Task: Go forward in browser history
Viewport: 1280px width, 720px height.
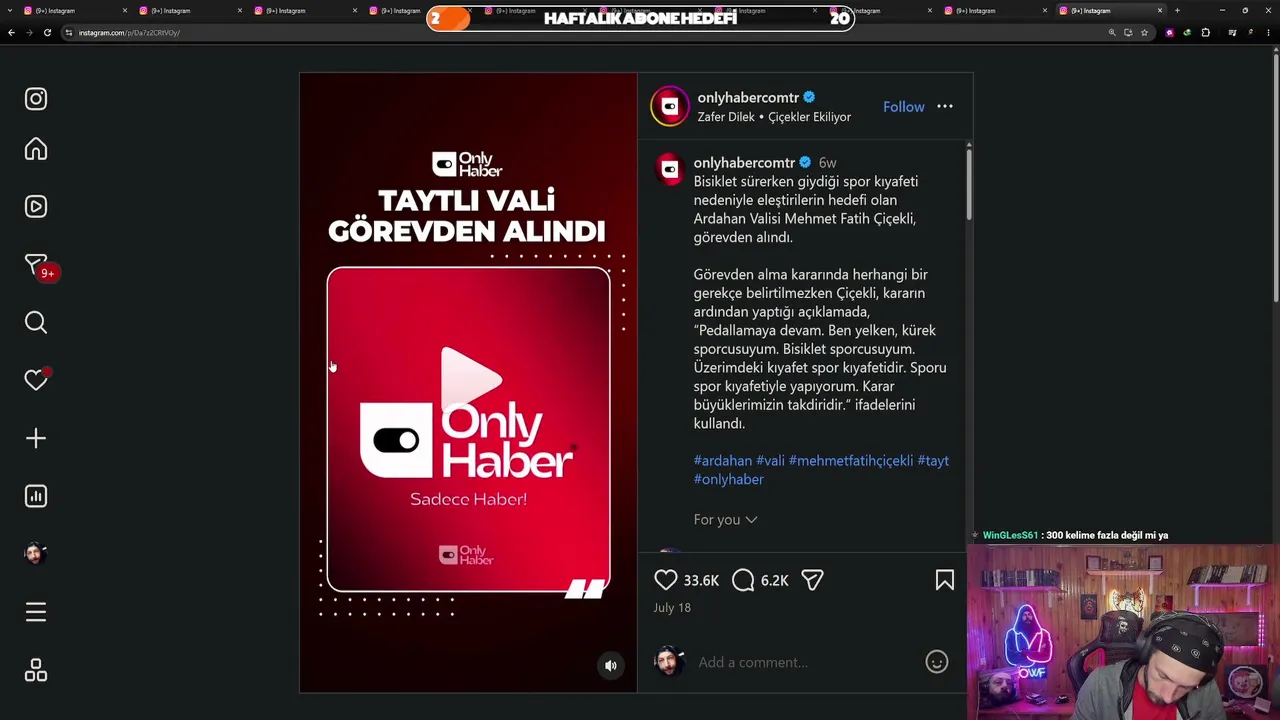Action: [x=29, y=33]
